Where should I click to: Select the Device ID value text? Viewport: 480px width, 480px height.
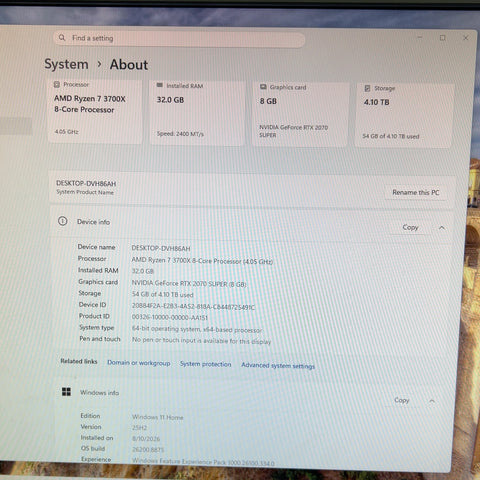tap(193, 307)
